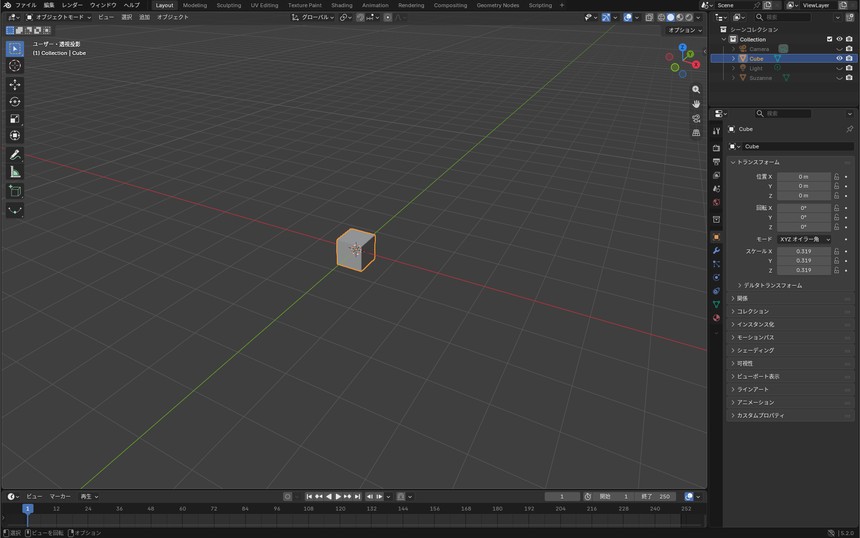Select the 3D Cursor tool

pos(15,66)
